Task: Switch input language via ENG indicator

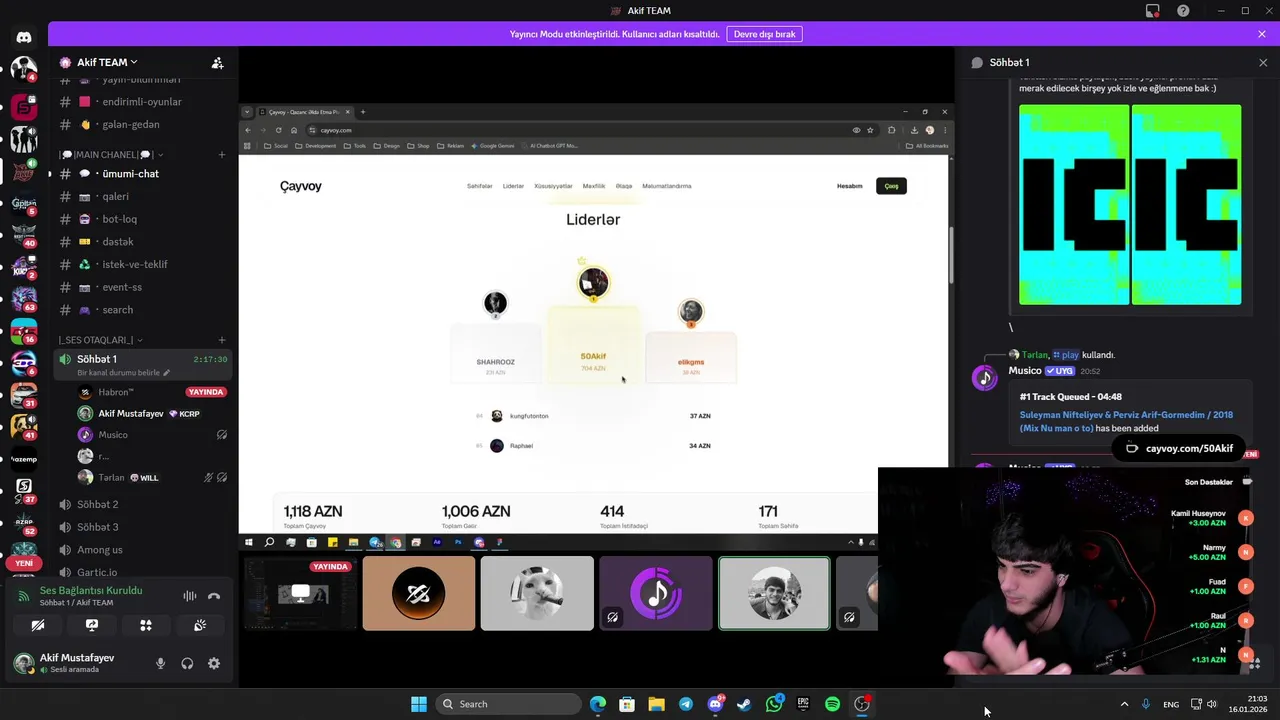Action: click(x=1170, y=704)
